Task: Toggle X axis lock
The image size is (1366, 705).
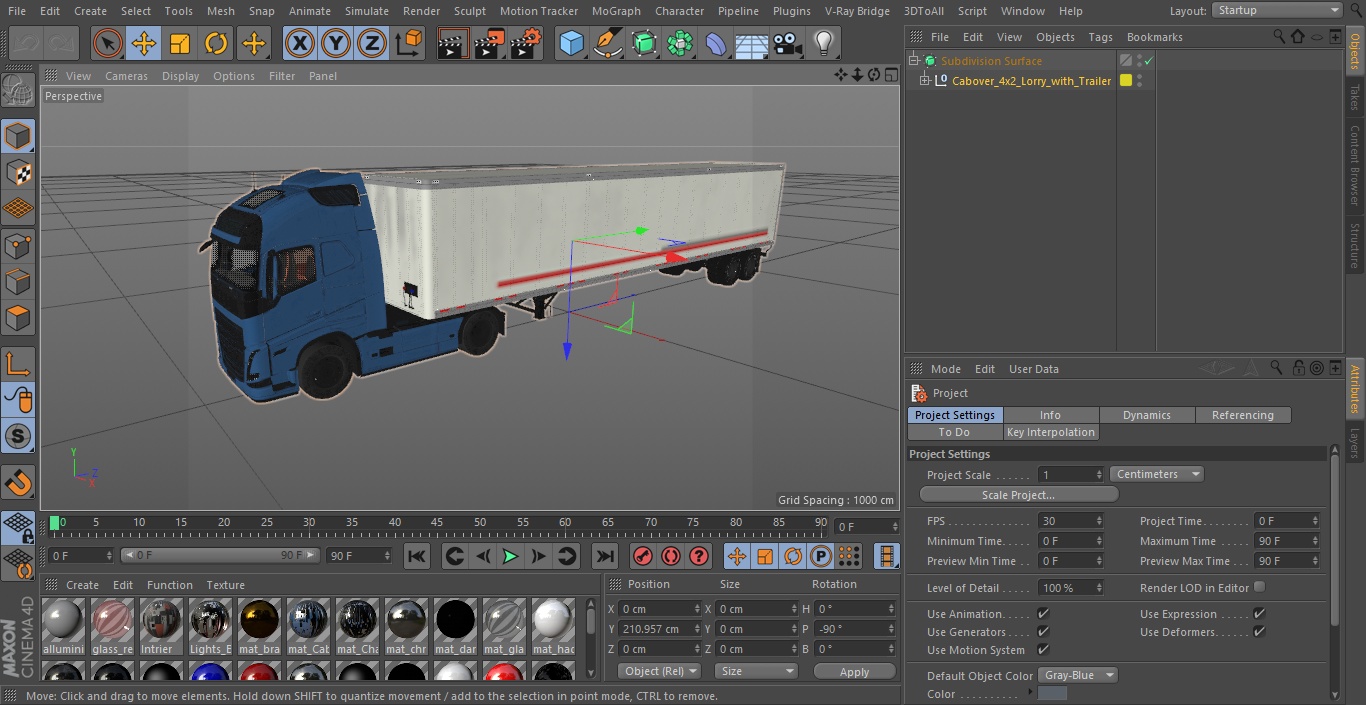Action: [x=300, y=43]
